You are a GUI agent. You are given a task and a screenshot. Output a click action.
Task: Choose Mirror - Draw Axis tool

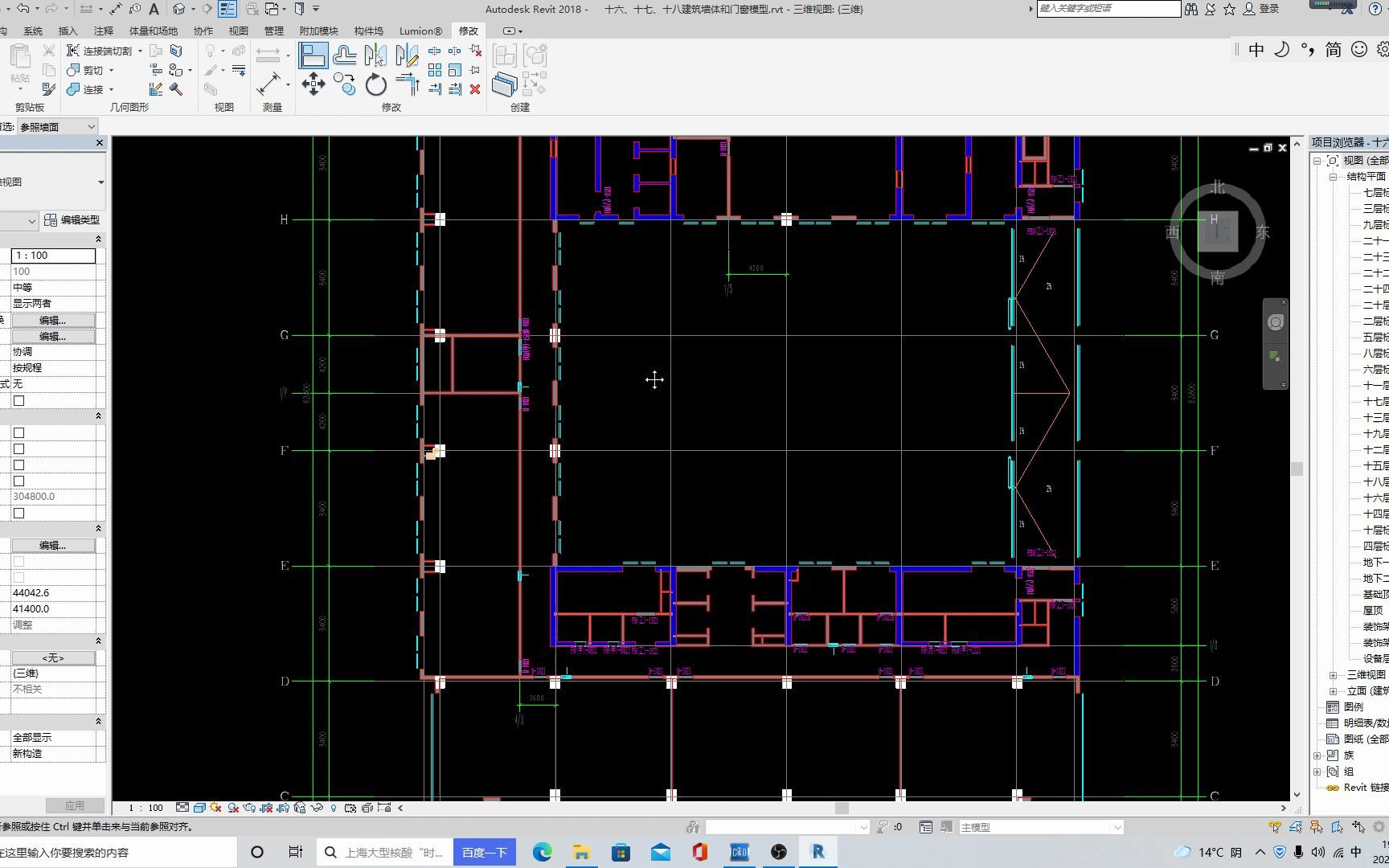(407, 55)
